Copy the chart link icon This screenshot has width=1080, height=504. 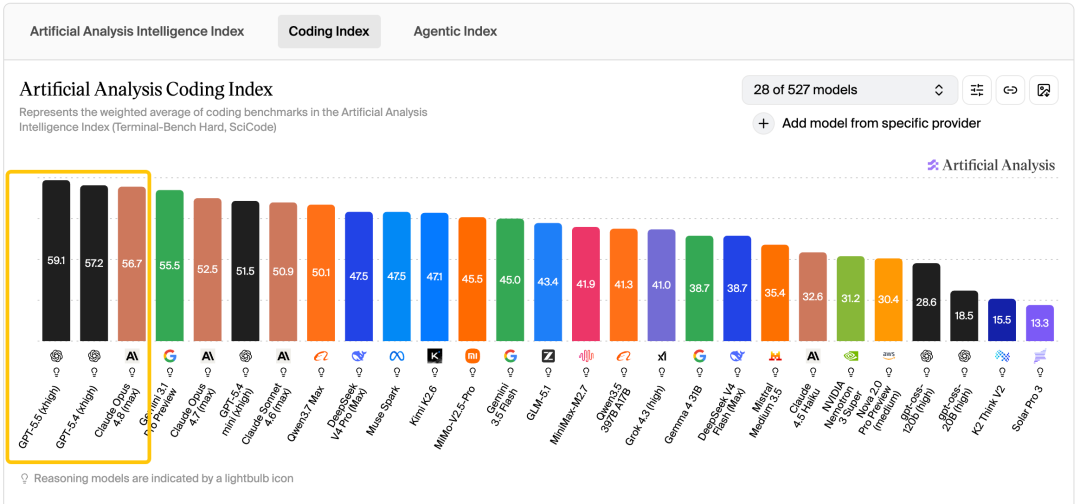[1010, 90]
